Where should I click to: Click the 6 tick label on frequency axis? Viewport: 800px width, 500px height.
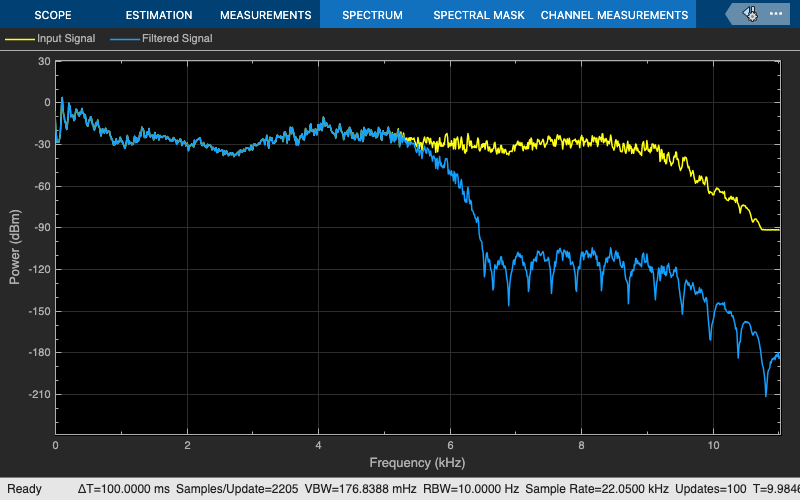(450, 445)
